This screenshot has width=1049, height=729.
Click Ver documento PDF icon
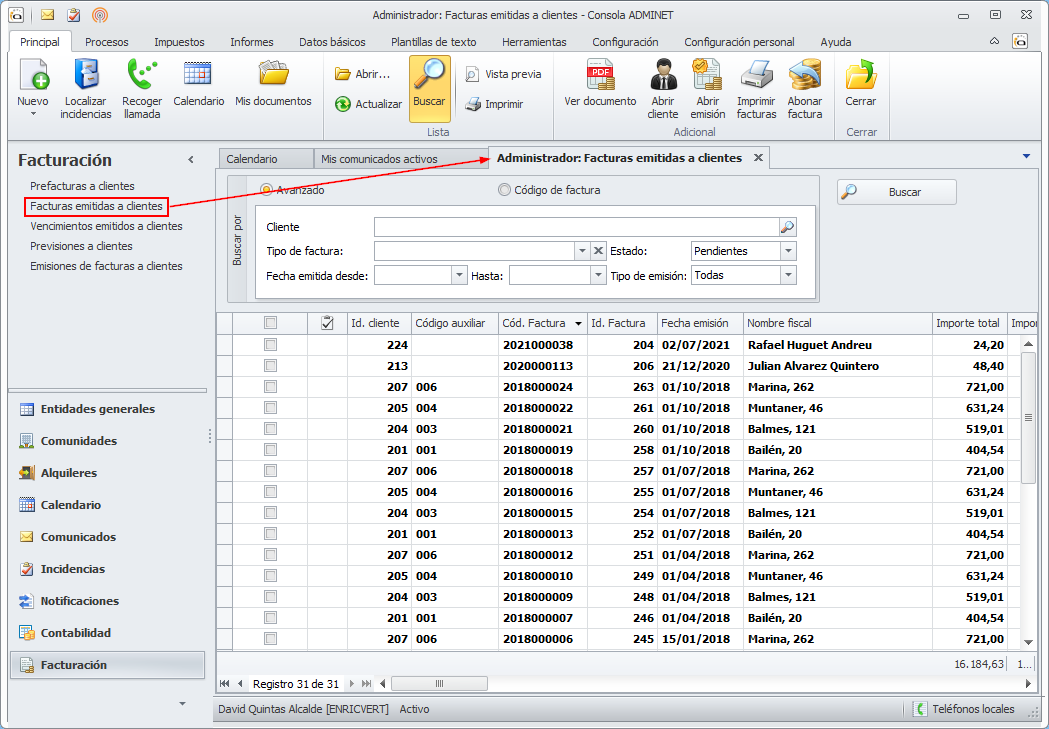click(600, 75)
